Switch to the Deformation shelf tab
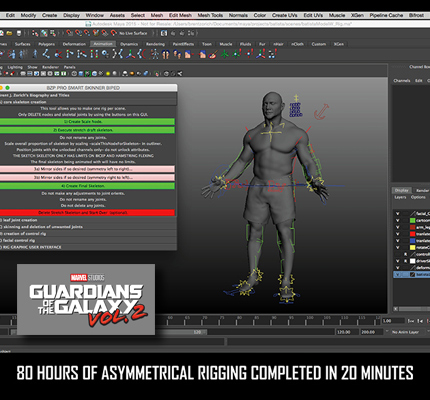This screenshot has width=430, height=400. [x=74, y=44]
